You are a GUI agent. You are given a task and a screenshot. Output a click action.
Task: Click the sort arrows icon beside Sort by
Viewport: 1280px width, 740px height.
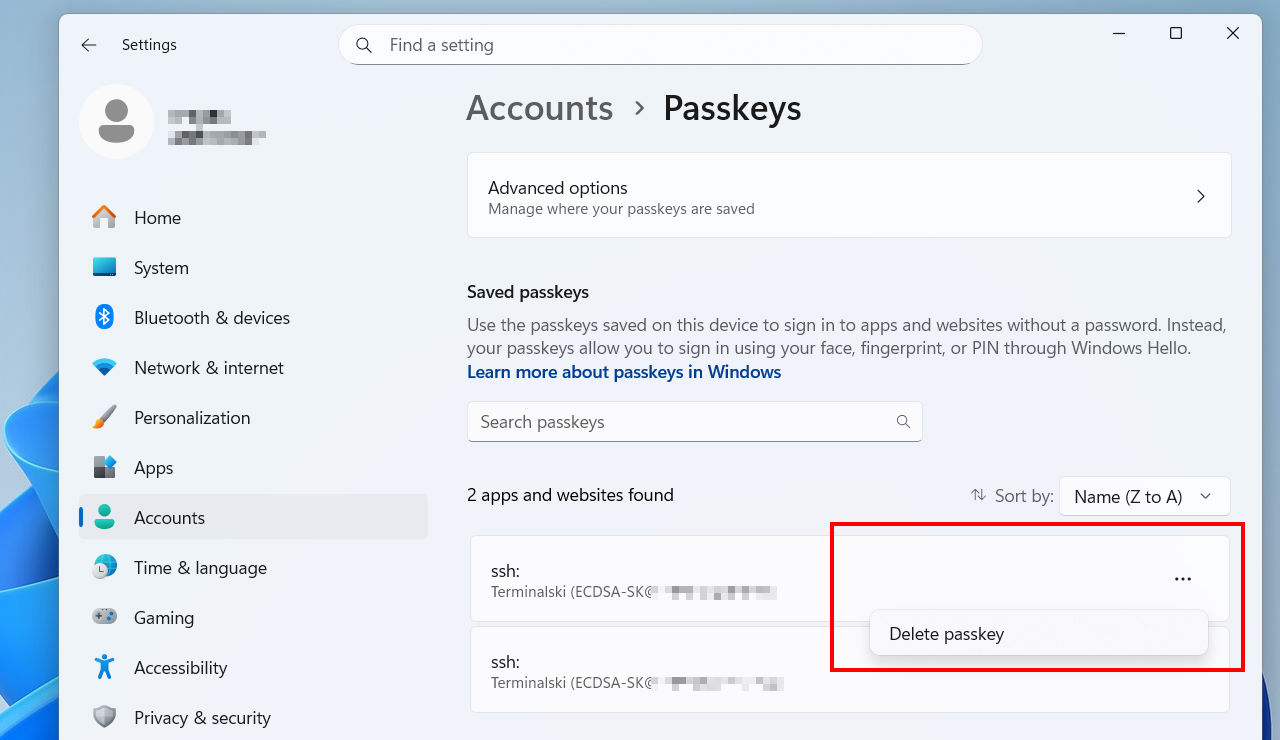coord(978,495)
